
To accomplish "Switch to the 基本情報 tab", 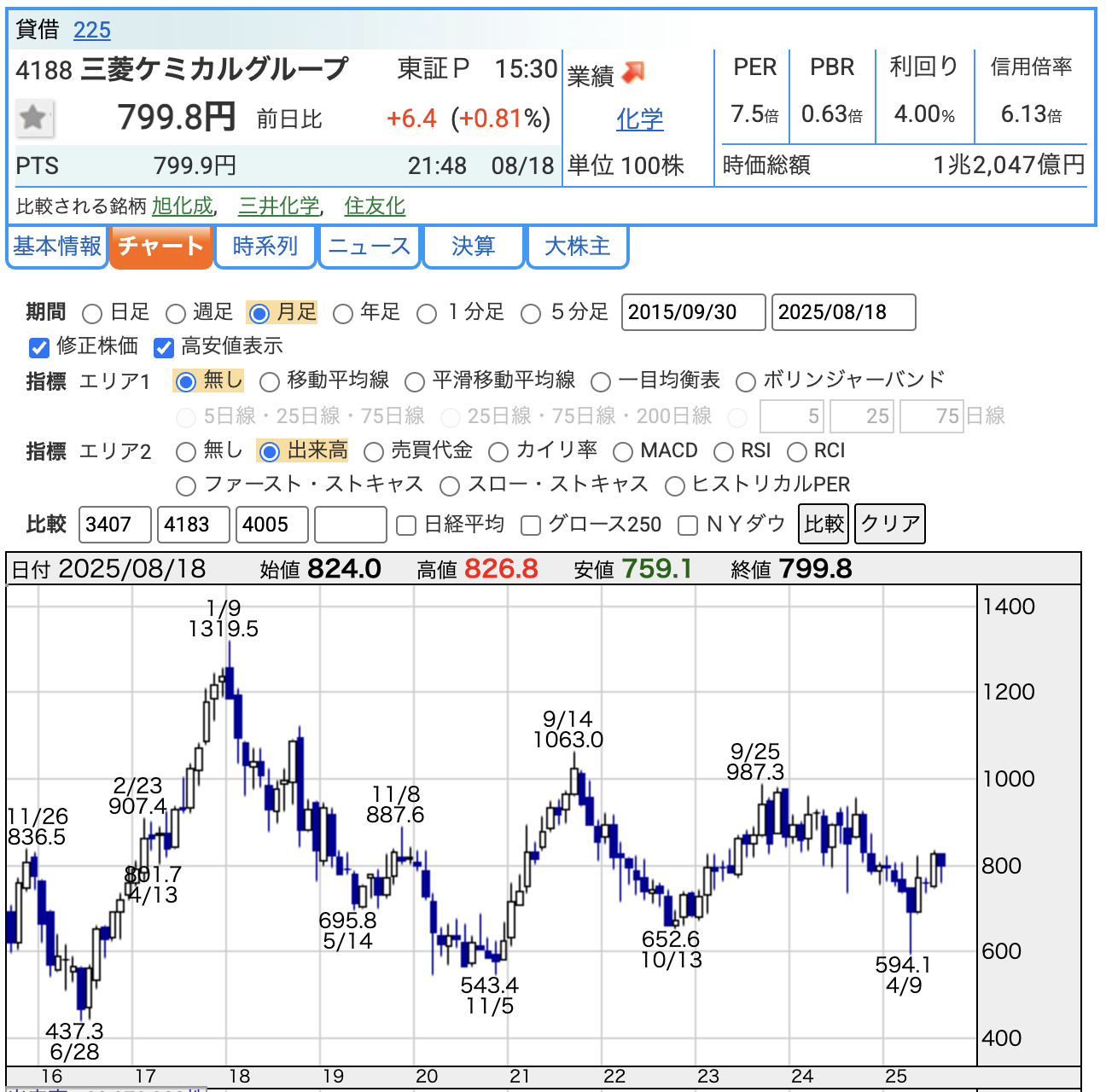I will 57,247.
